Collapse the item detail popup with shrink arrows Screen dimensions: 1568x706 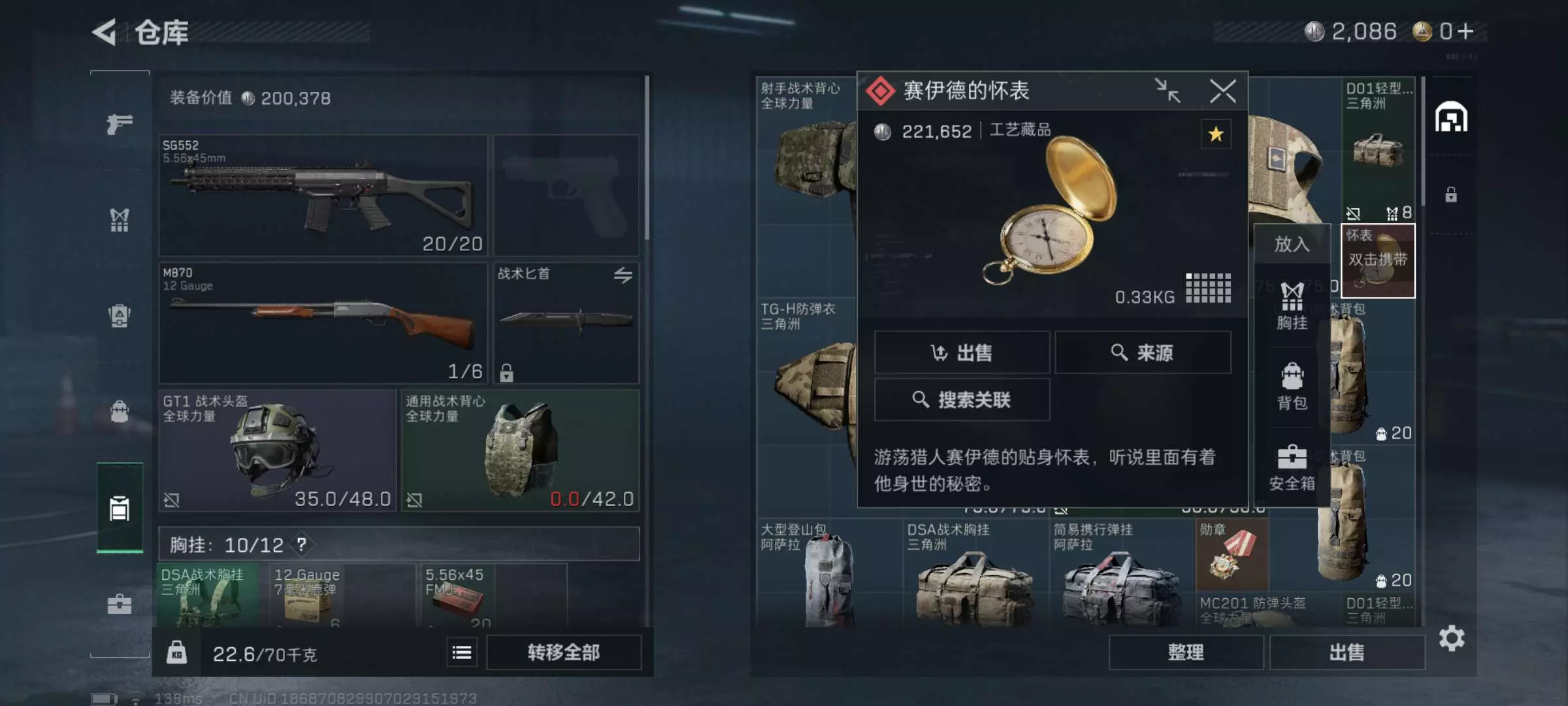(1168, 91)
